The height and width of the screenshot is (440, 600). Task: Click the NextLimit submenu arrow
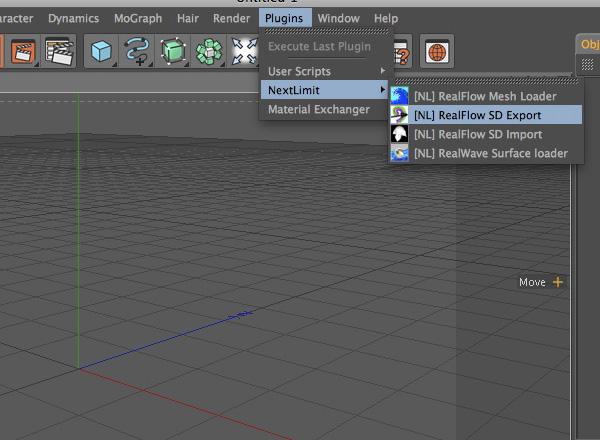382,90
